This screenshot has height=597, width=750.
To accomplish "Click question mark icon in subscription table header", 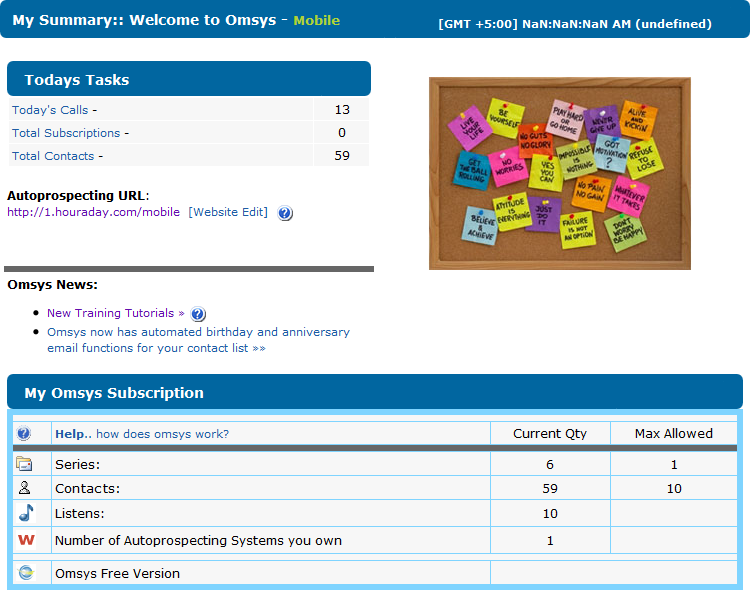I will pos(23,433).
